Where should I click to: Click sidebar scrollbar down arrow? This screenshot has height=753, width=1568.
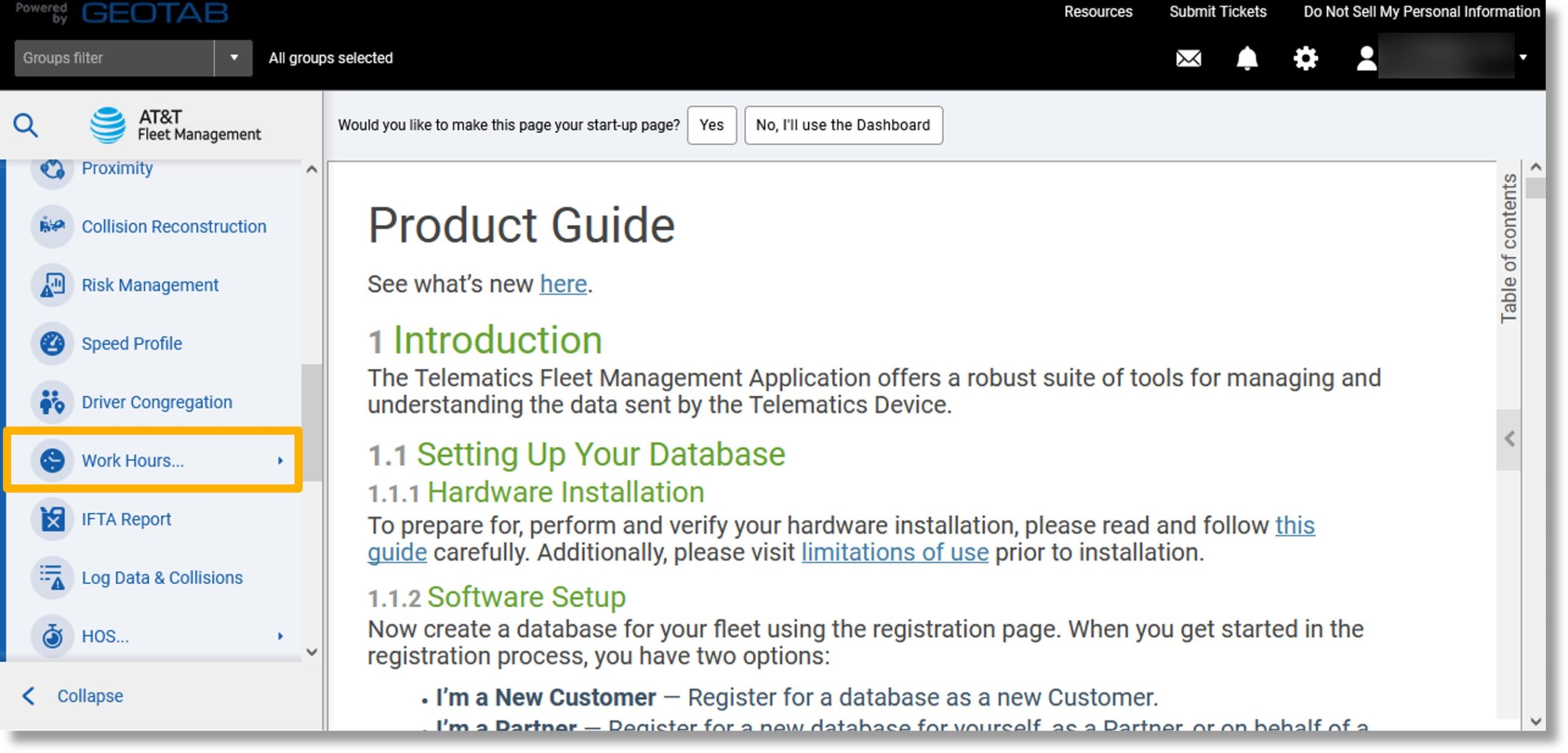point(312,652)
